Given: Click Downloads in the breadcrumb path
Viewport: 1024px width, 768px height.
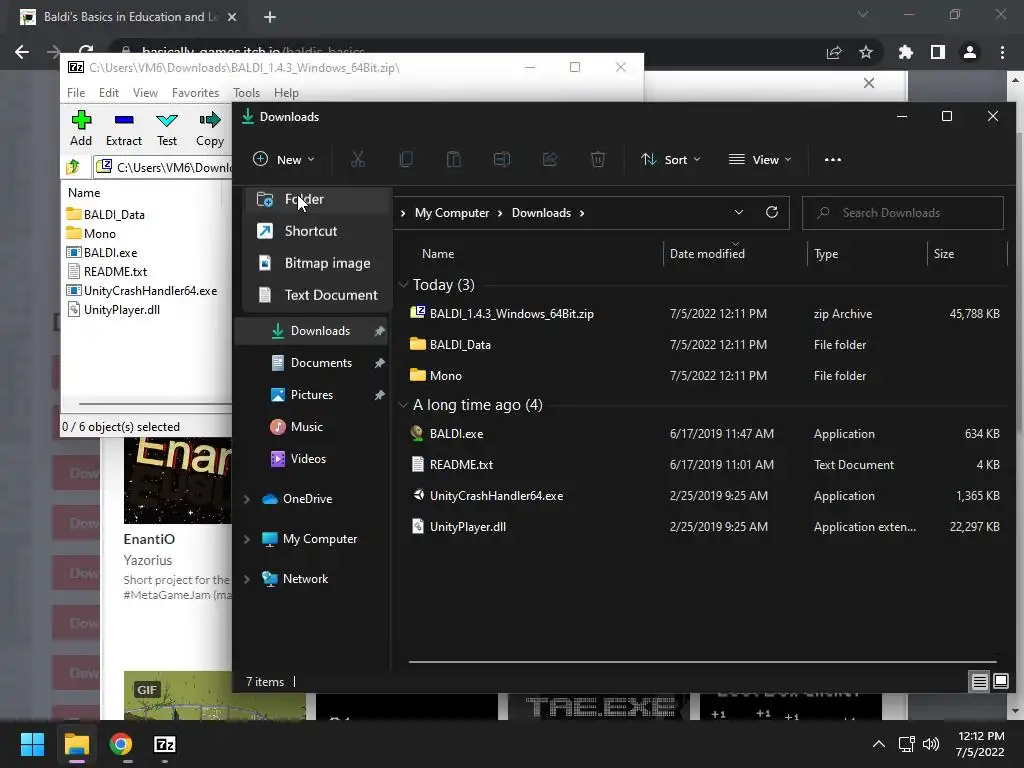Looking at the screenshot, I should 541,213.
